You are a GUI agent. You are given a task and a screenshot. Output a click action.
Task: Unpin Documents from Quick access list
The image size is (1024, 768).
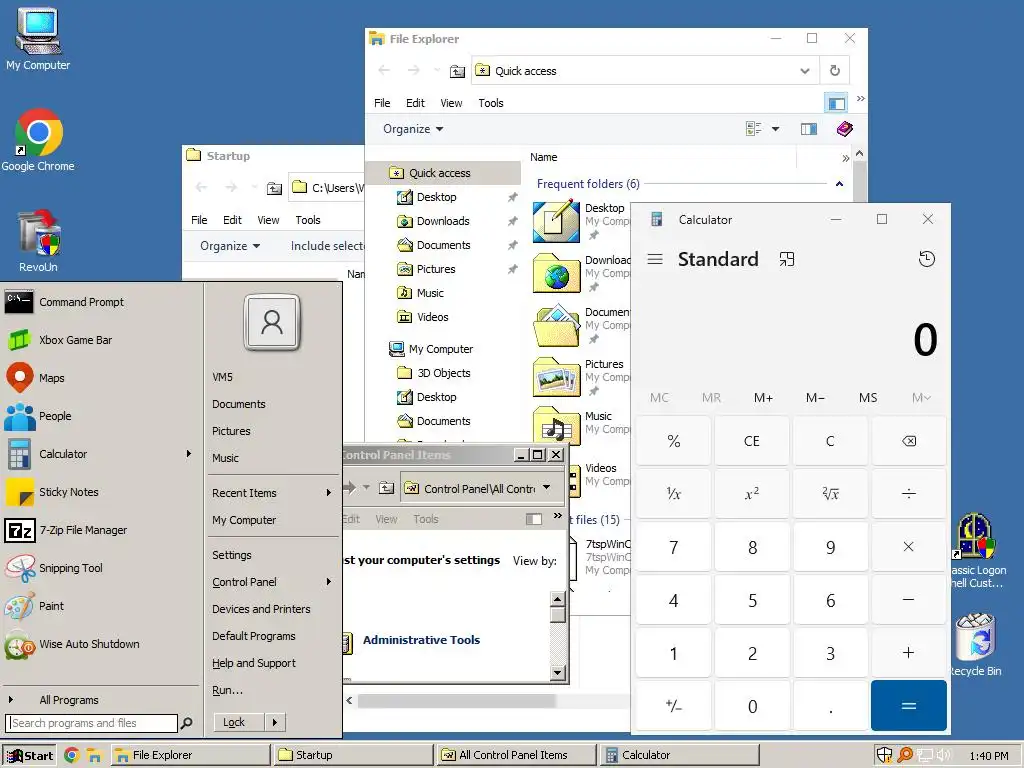[513, 246]
